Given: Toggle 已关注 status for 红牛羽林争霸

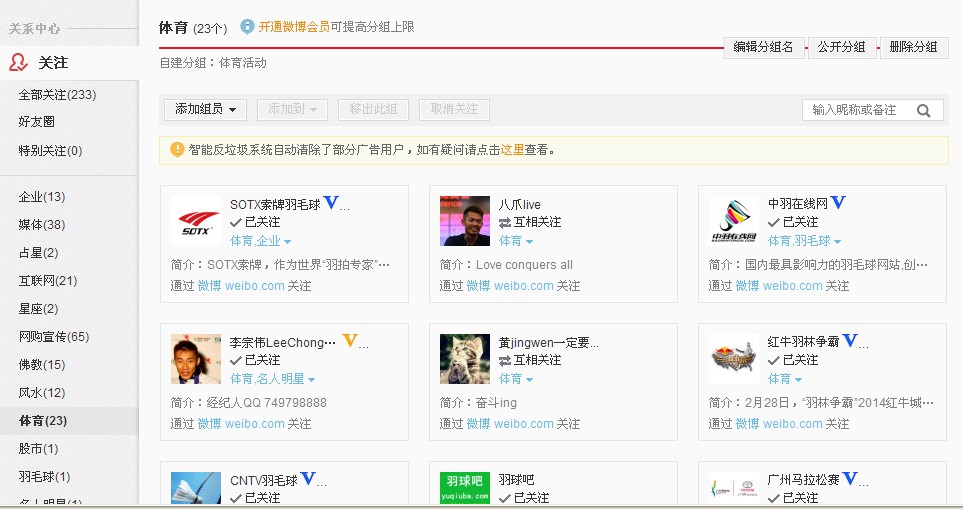Looking at the screenshot, I should coord(793,360).
